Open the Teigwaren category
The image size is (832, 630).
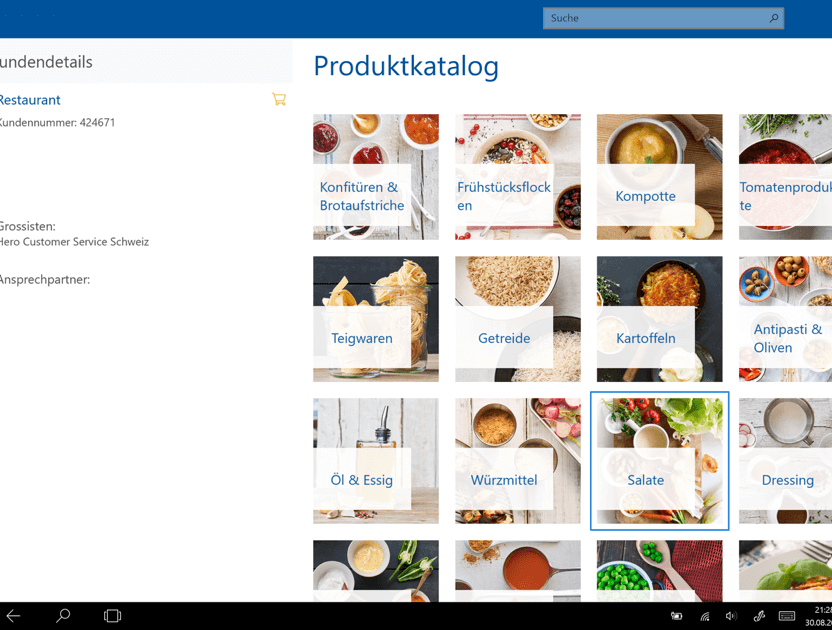coord(375,319)
